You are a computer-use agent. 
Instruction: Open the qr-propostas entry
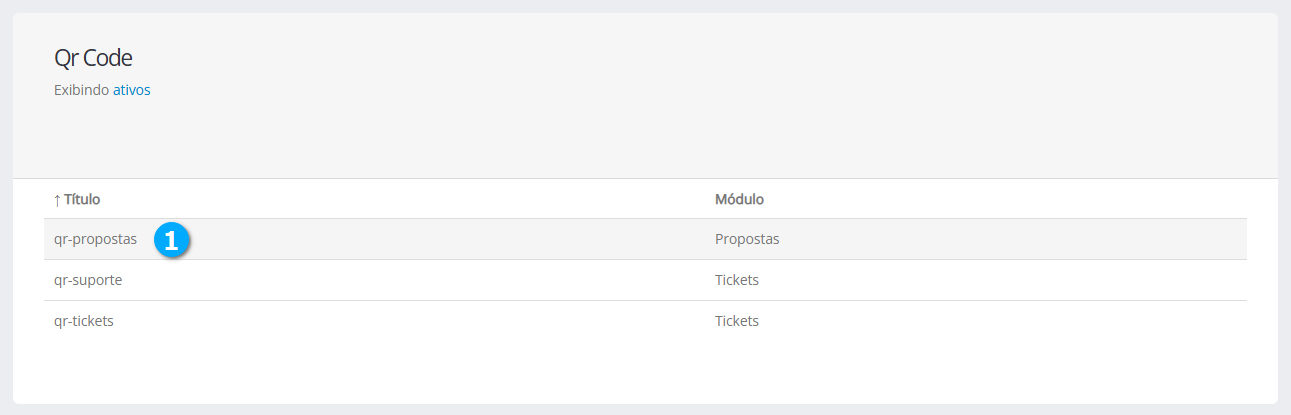95,240
